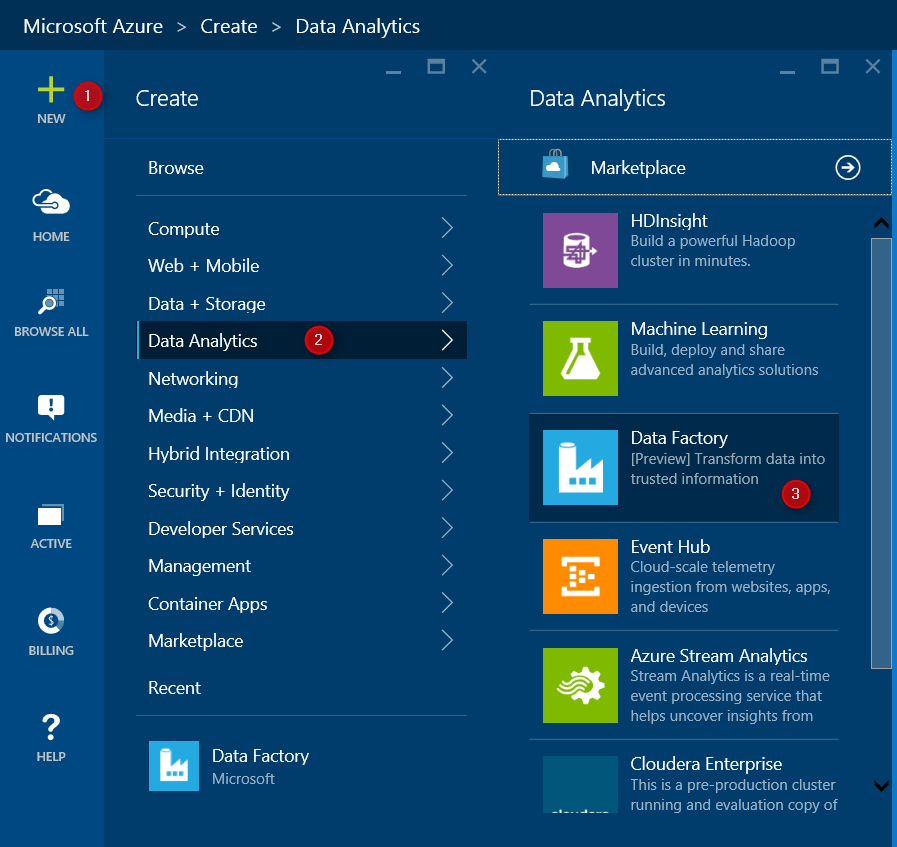Maximize the Create blade

pos(436,67)
